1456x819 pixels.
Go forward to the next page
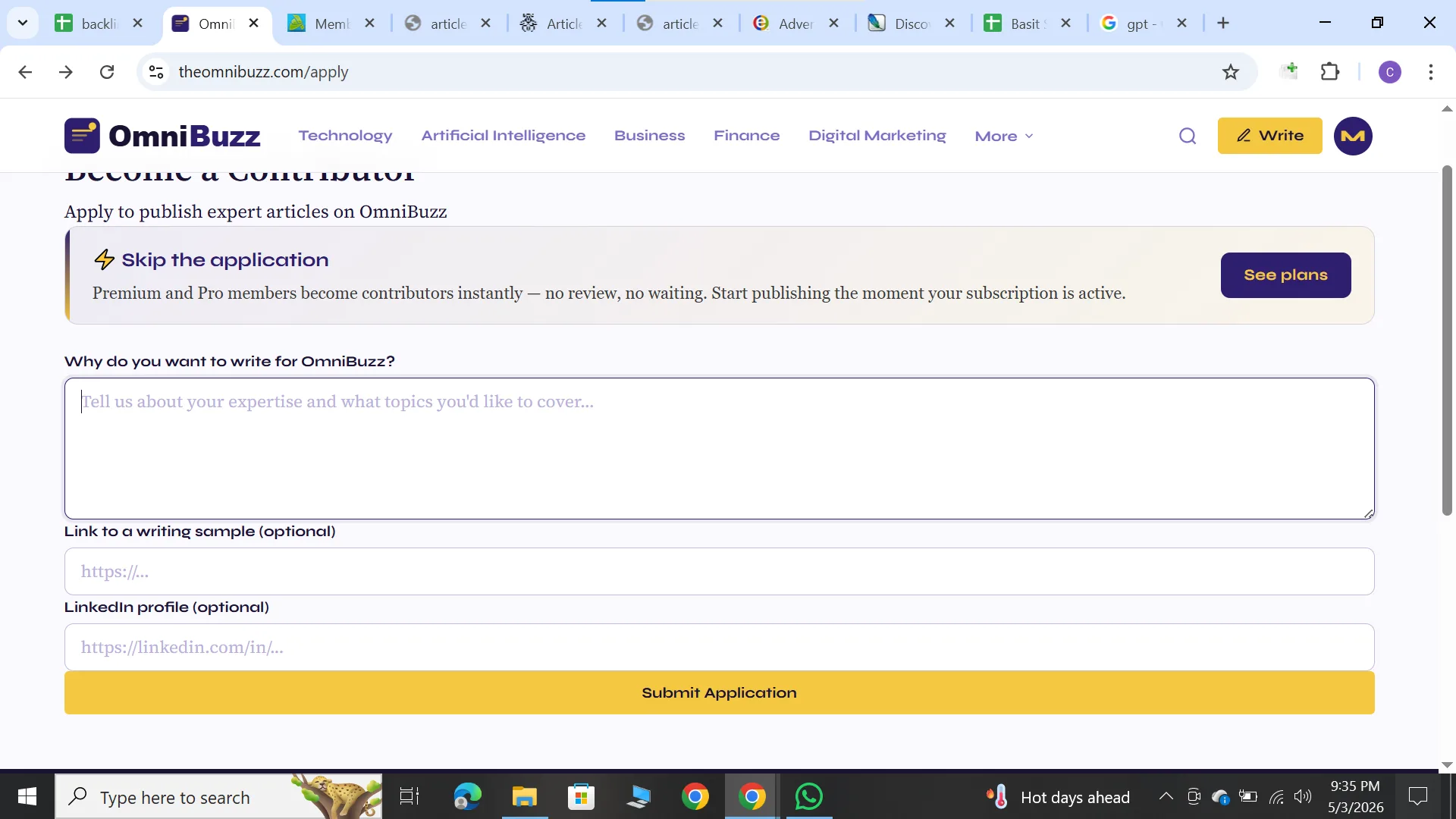(x=66, y=72)
